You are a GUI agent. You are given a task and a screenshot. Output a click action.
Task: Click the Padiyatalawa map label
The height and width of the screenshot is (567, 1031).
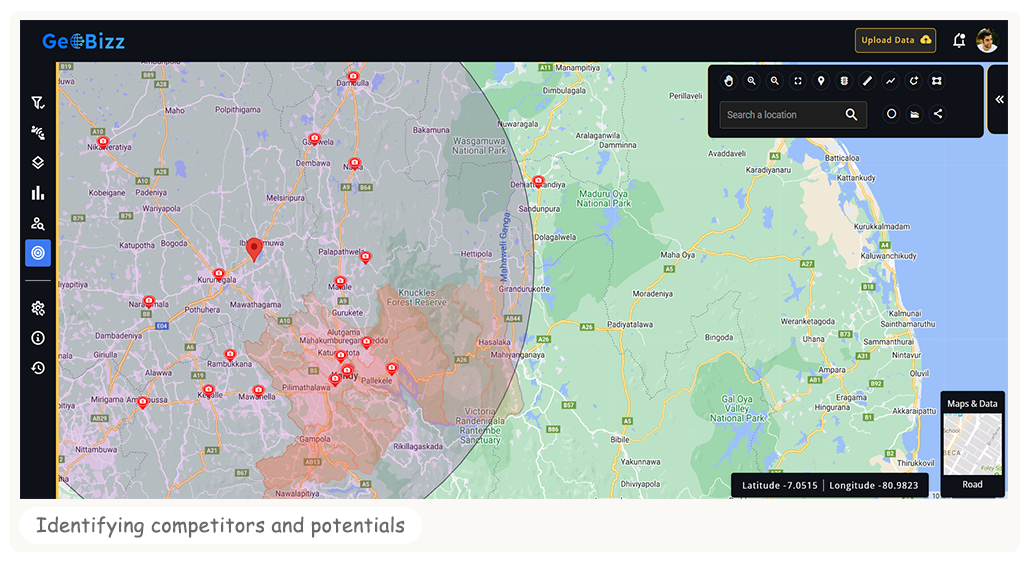tap(629, 324)
